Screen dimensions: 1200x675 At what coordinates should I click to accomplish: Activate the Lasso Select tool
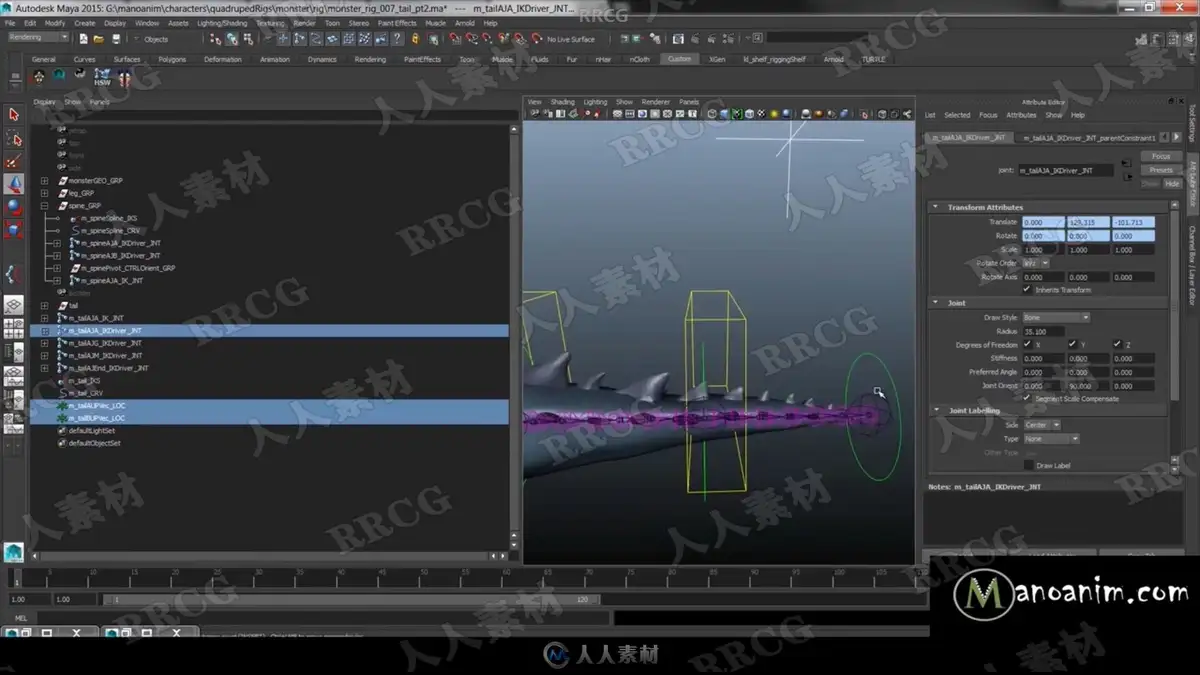pyautogui.click(x=14, y=139)
